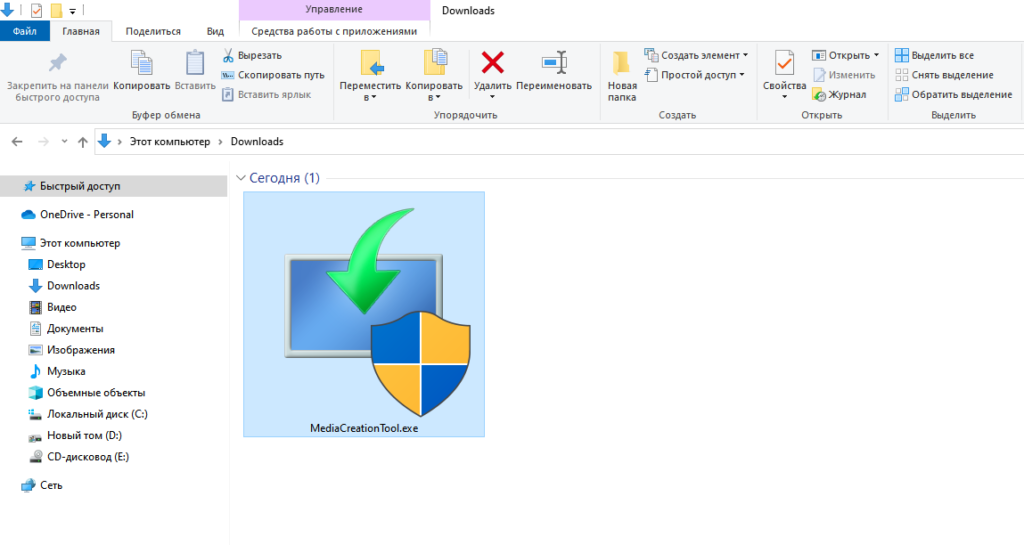Image resolution: width=1024 pixels, height=545 pixels.
Task: Select Локальный диск (C:) in sidebar
Action: tap(97, 414)
